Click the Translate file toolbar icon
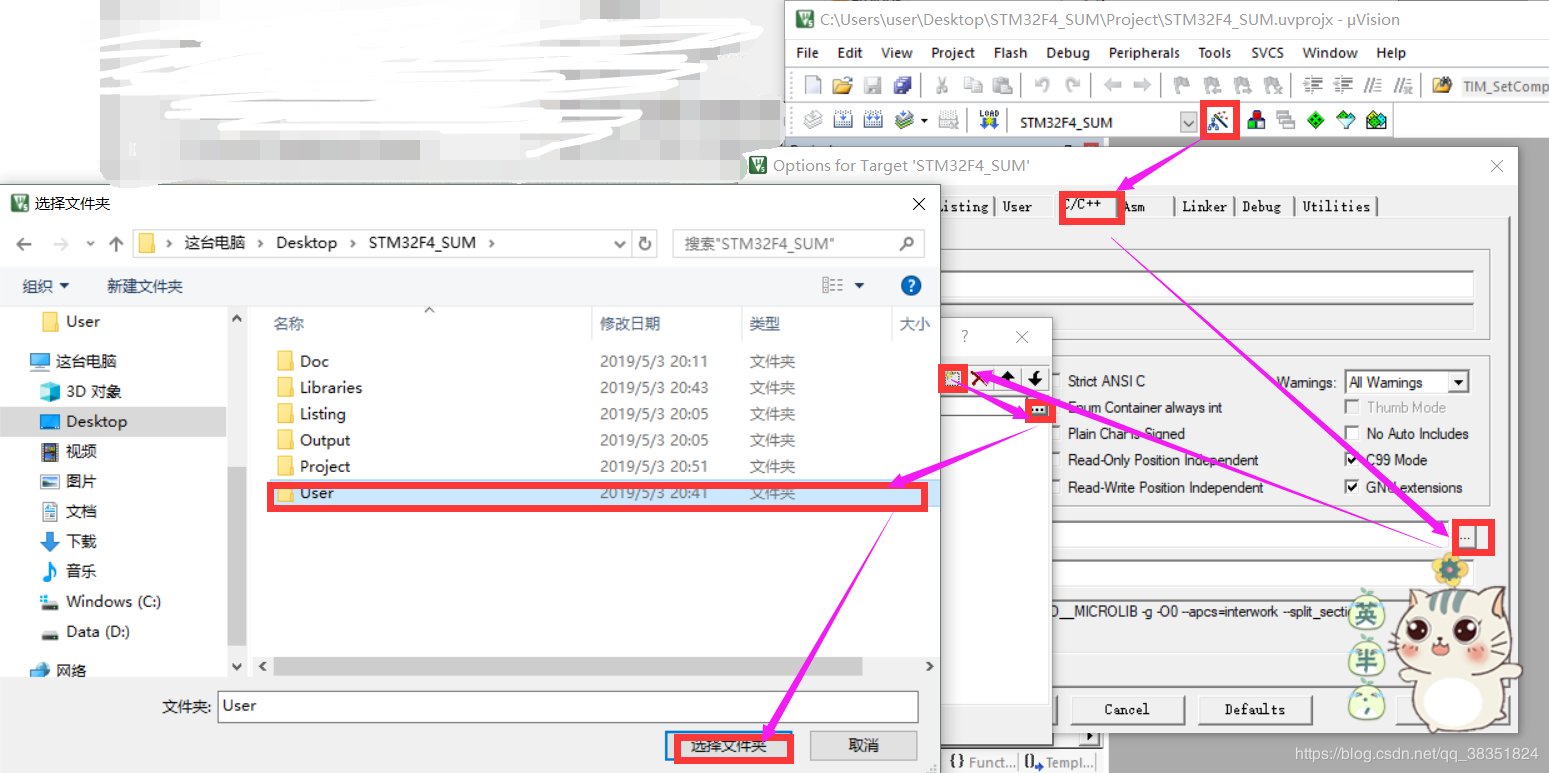The height and width of the screenshot is (773, 1549). tap(813, 121)
